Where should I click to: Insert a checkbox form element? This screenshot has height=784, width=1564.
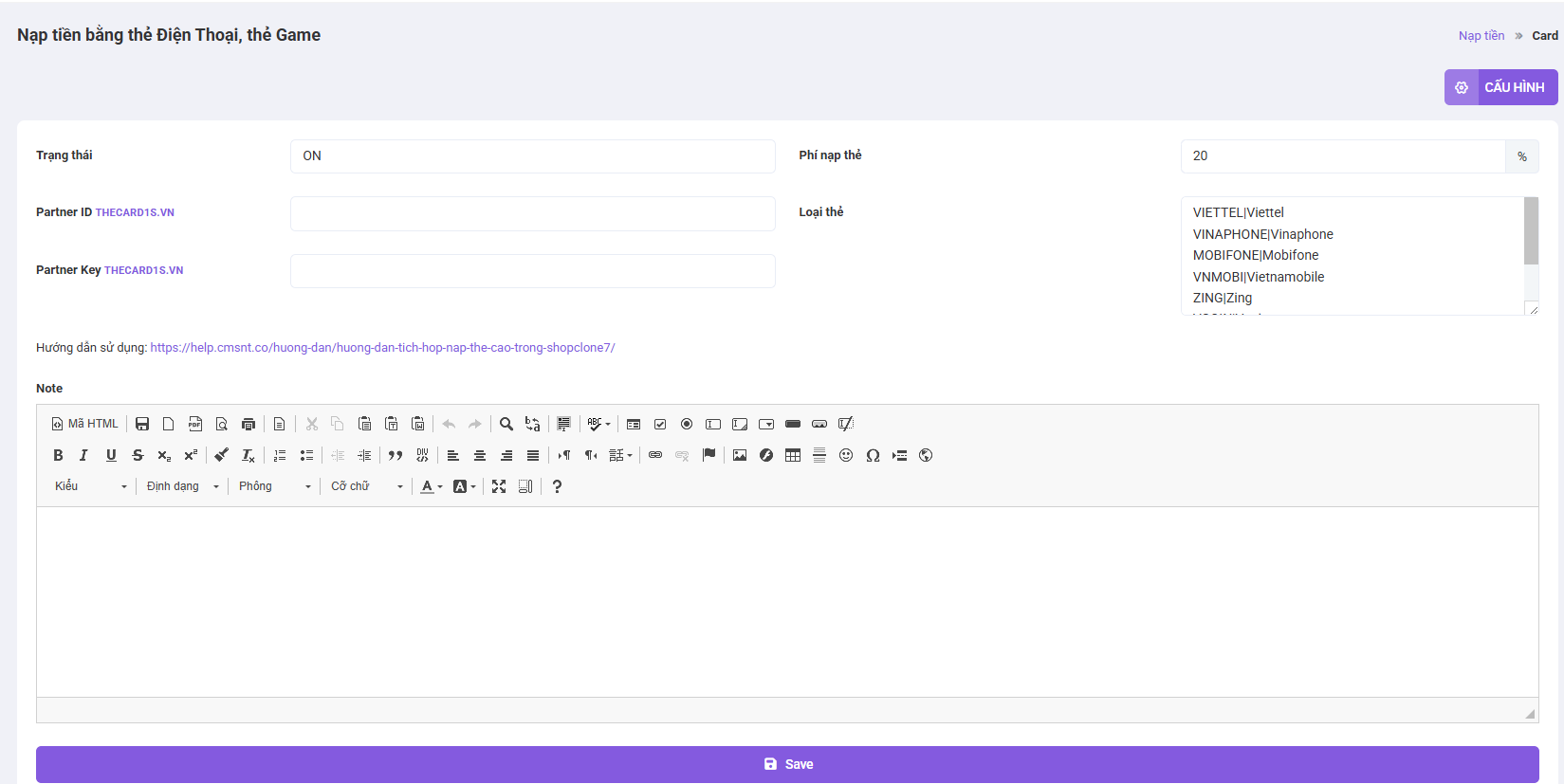tap(660, 424)
